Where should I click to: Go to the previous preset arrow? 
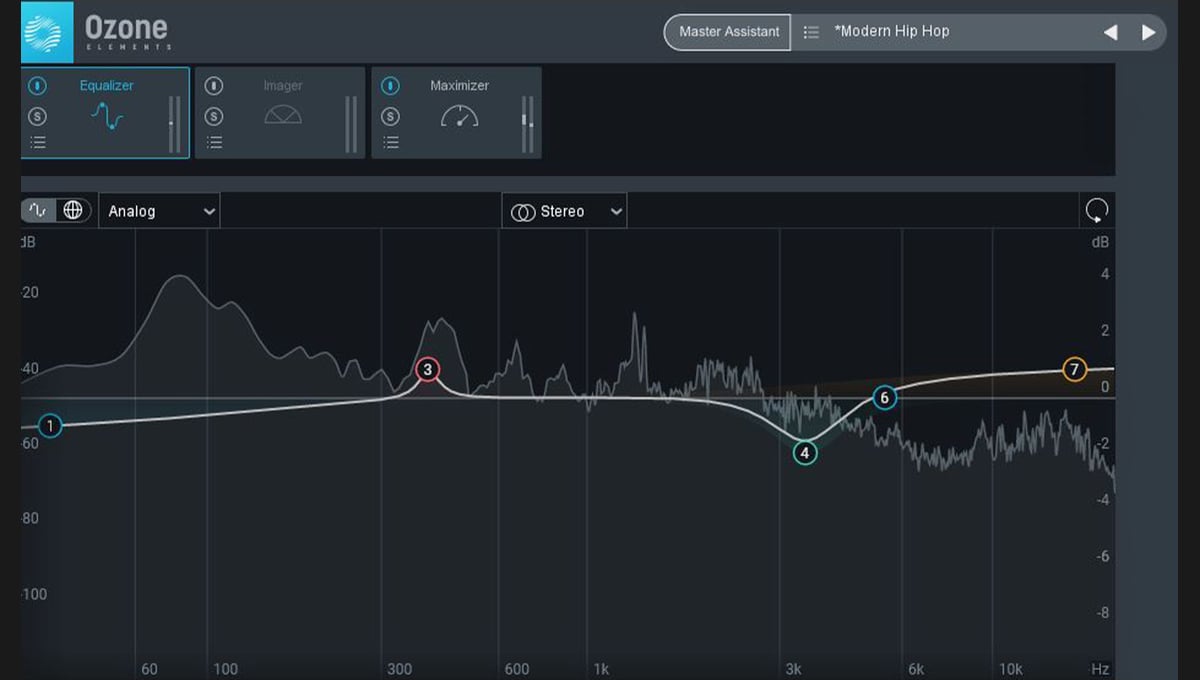point(1110,32)
